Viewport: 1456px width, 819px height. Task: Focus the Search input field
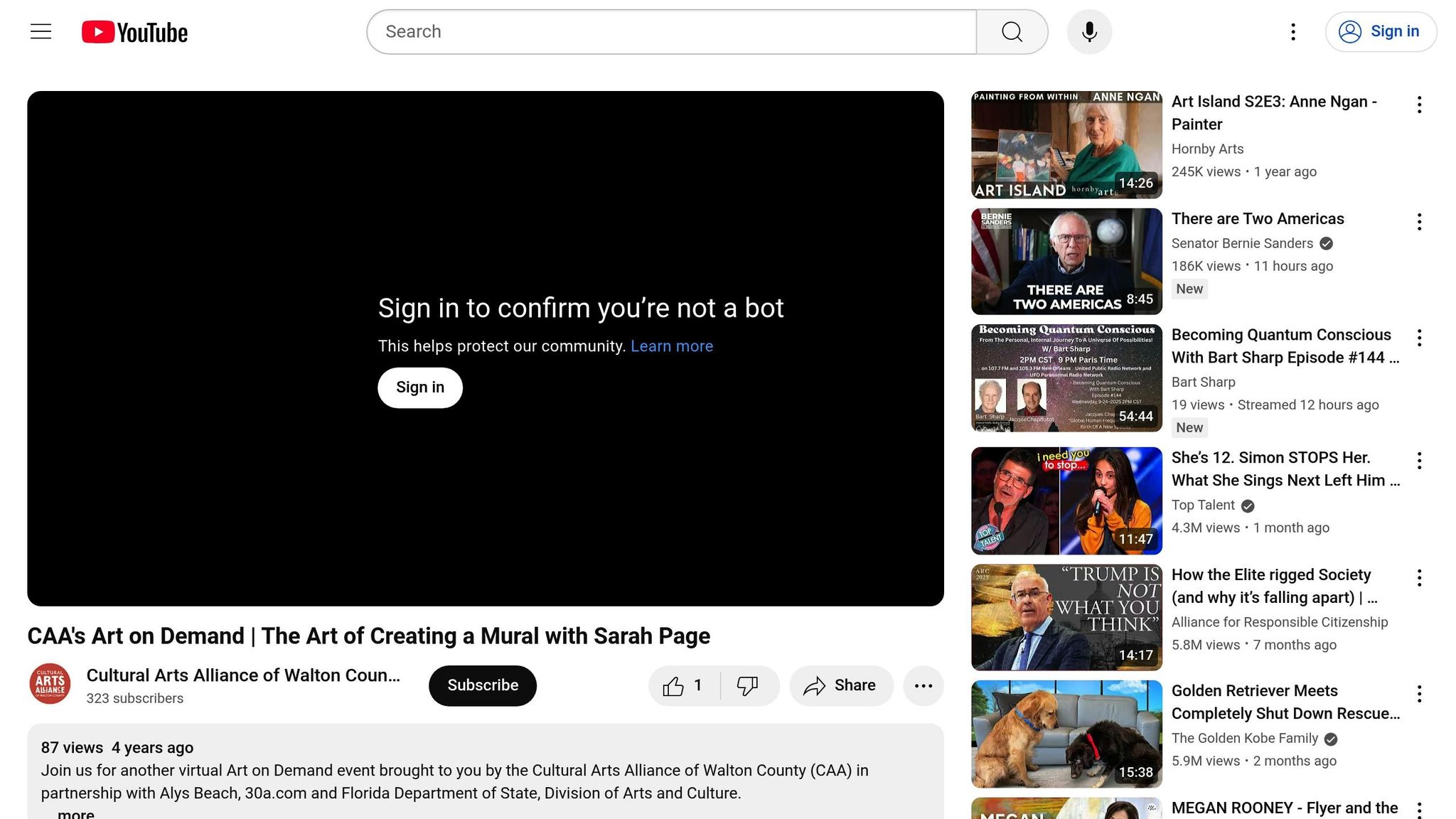pyautogui.click(x=671, y=32)
